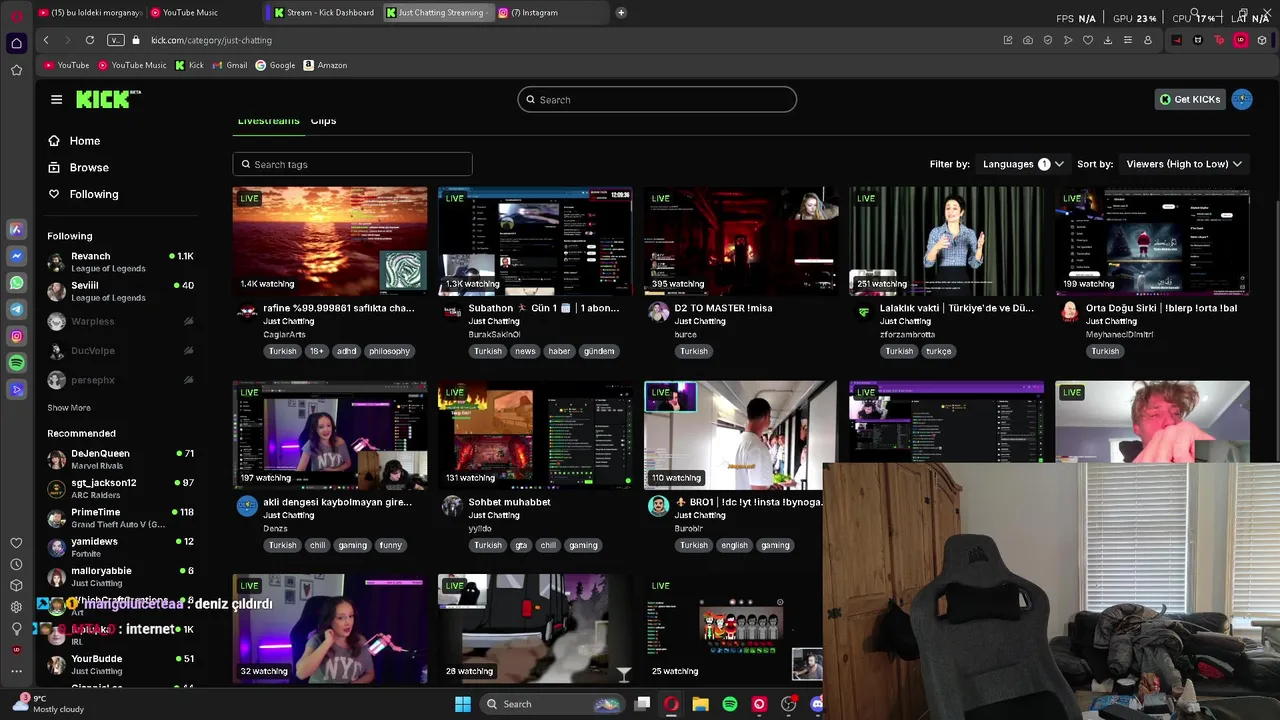Image resolution: width=1280 pixels, height=720 pixels.
Task: Open the Amazon bookmark
Action: coord(326,65)
